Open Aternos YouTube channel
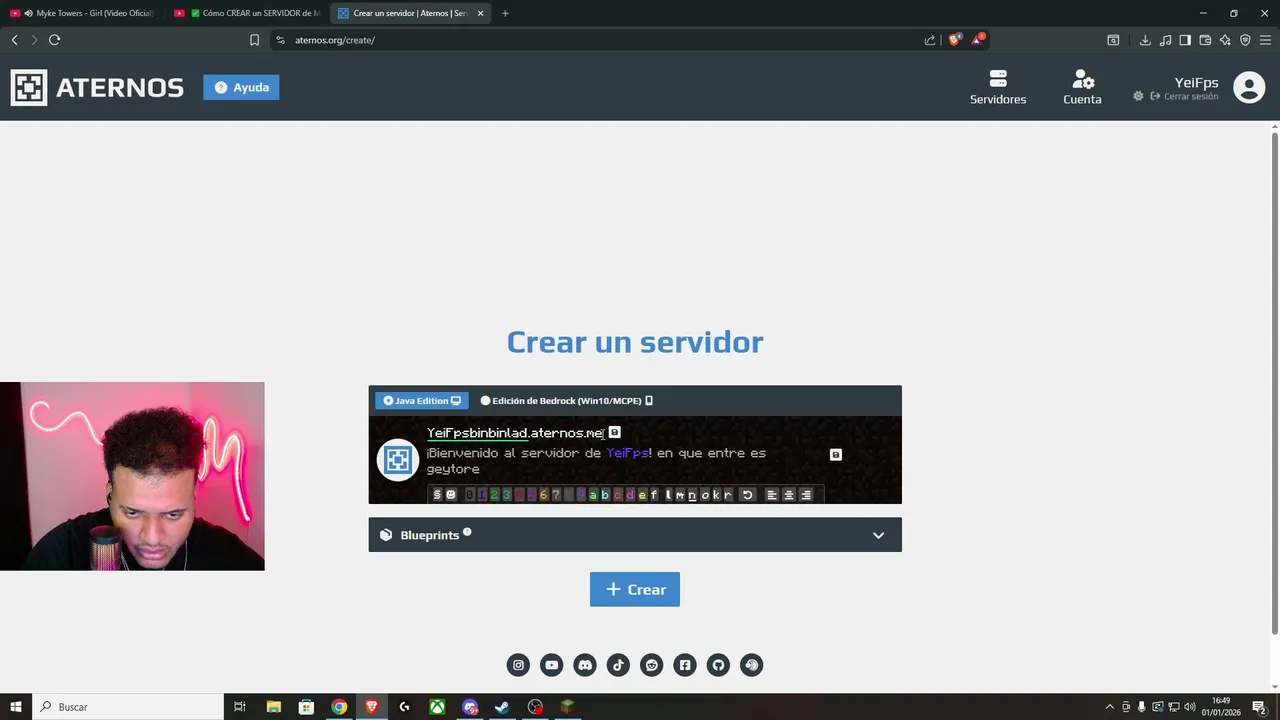 551,665
